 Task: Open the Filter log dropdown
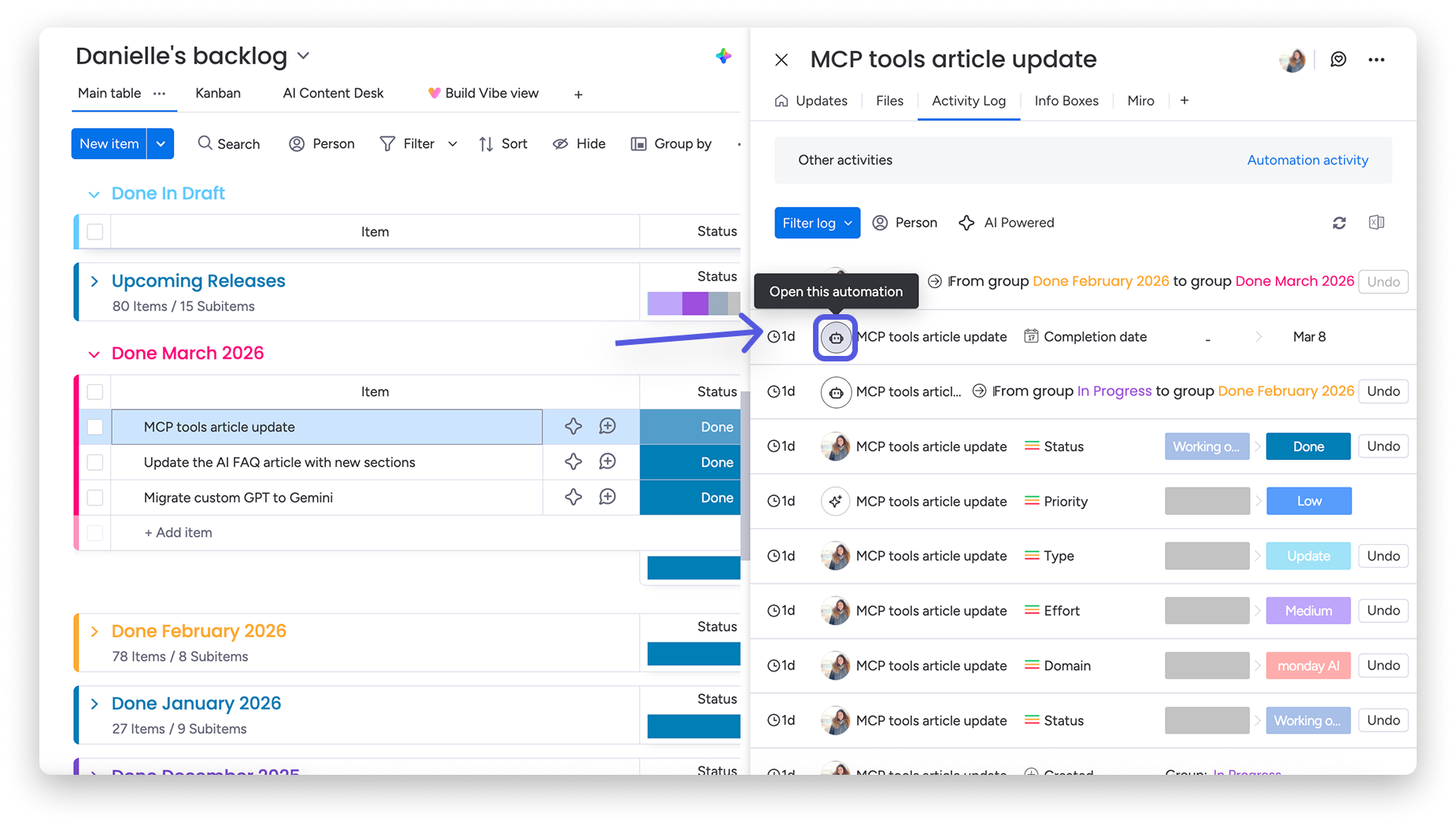click(x=816, y=223)
